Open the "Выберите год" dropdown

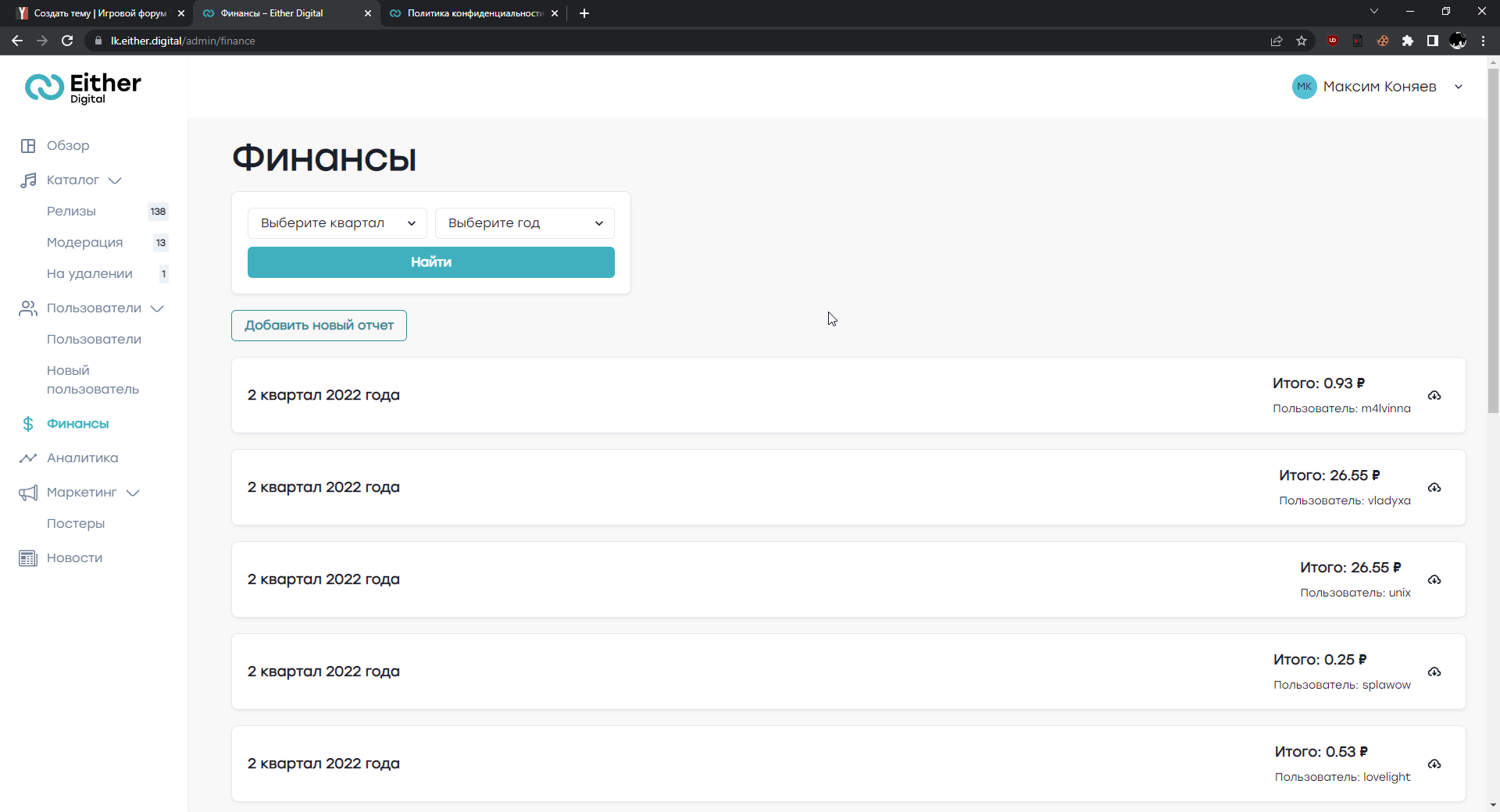(x=524, y=223)
